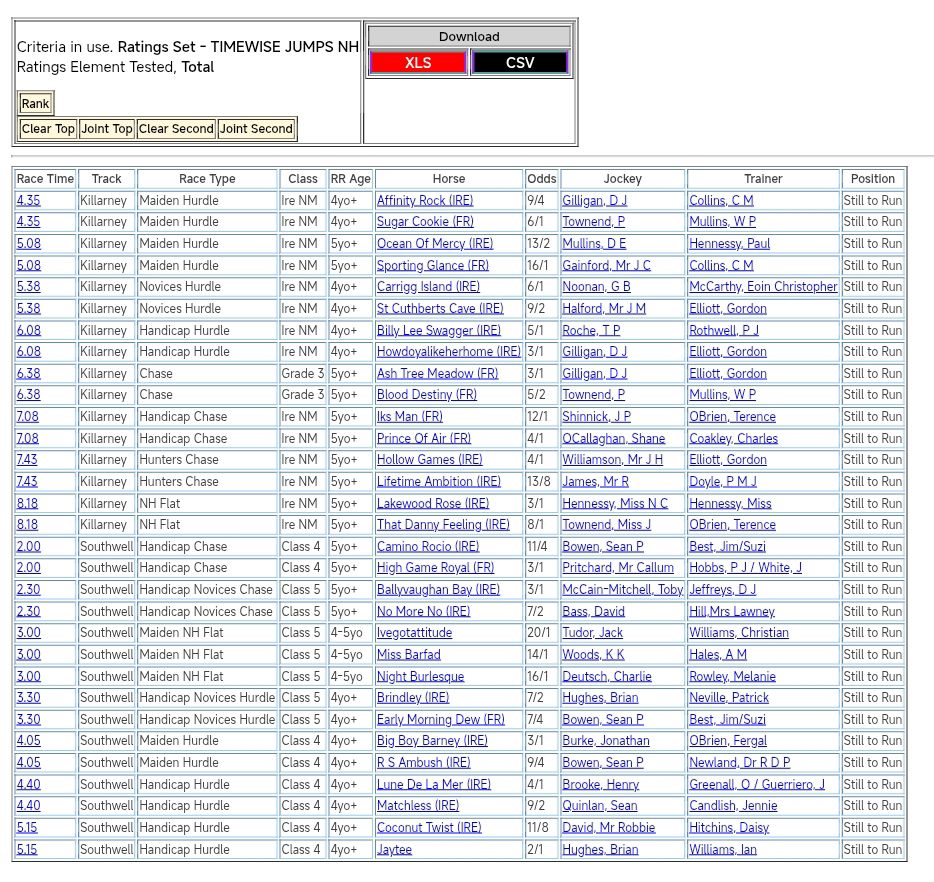934x882 pixels.
Task: Click the black CSV download button
Action: coord(520,62)
